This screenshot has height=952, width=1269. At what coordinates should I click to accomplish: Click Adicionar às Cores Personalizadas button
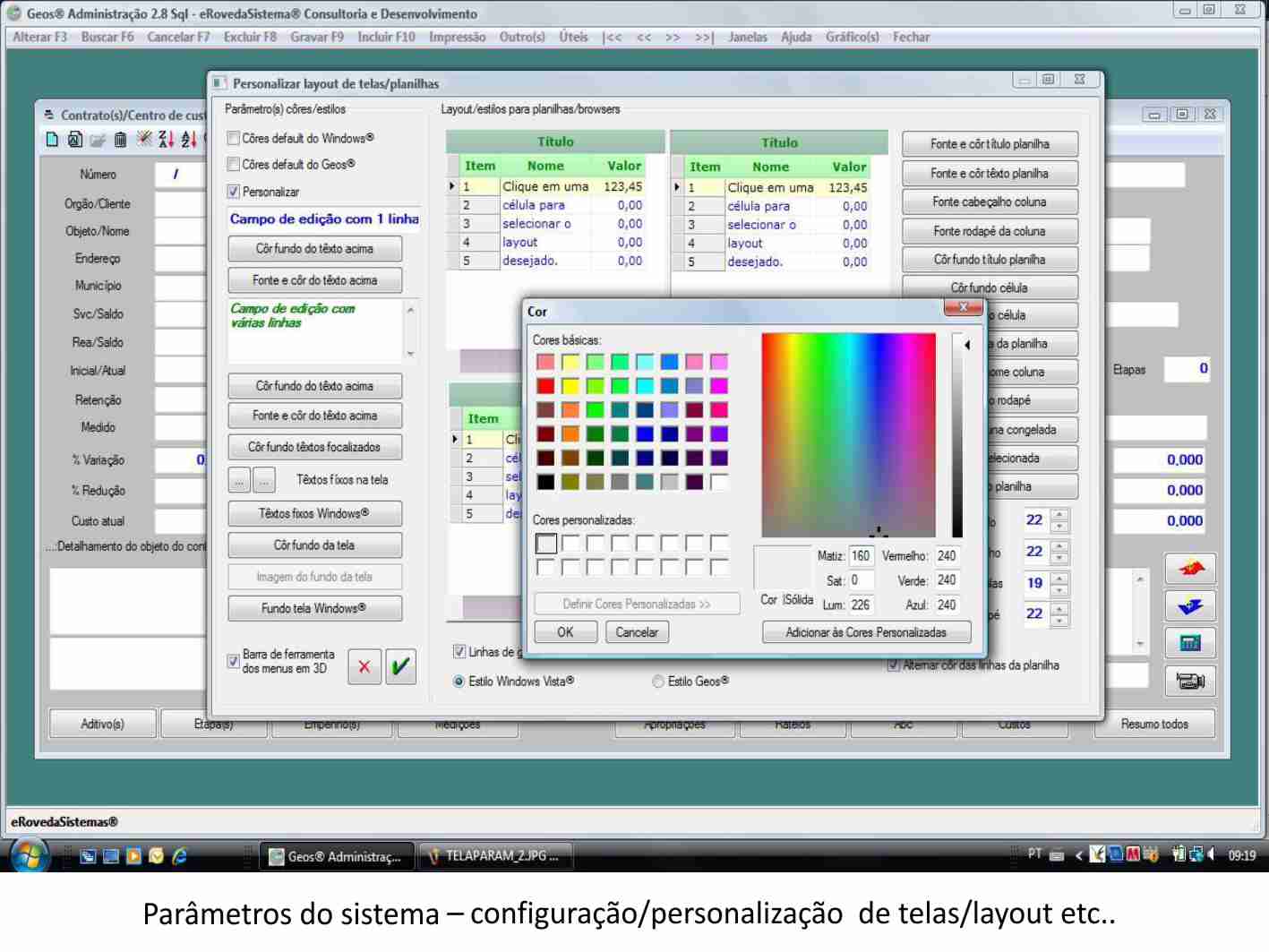866,632
